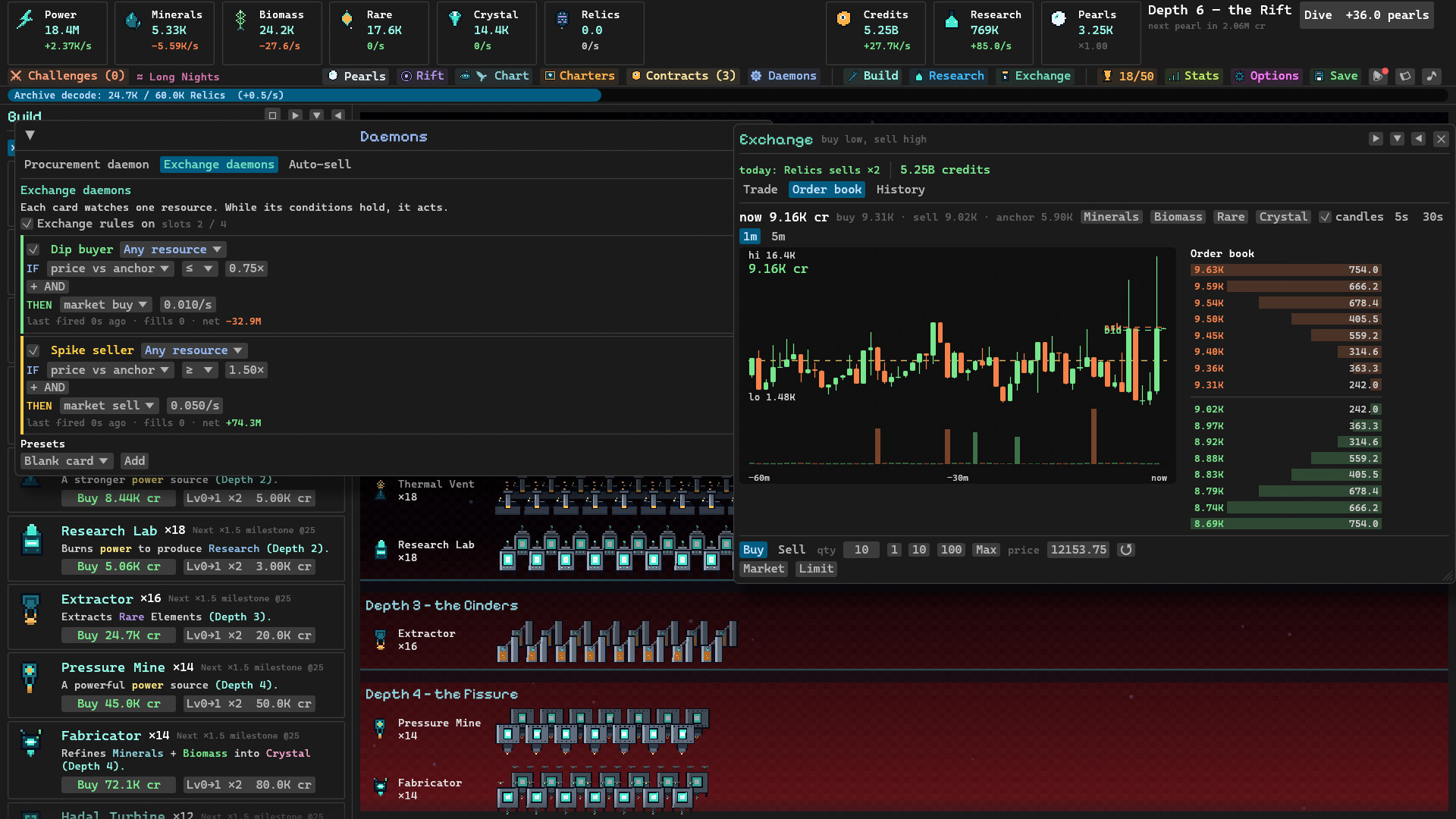Select Max quantity in Exchange
The image size is (1456, 819).
tap(986, 550)
